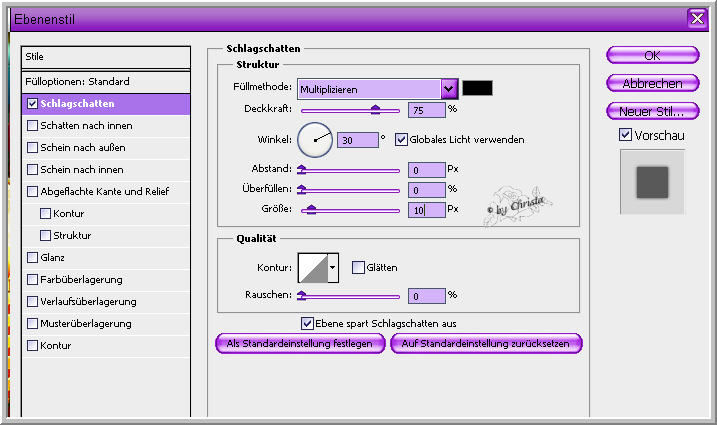Click the Deckkraft slider handle
The image size is (717, 425).
pos(375,109)
